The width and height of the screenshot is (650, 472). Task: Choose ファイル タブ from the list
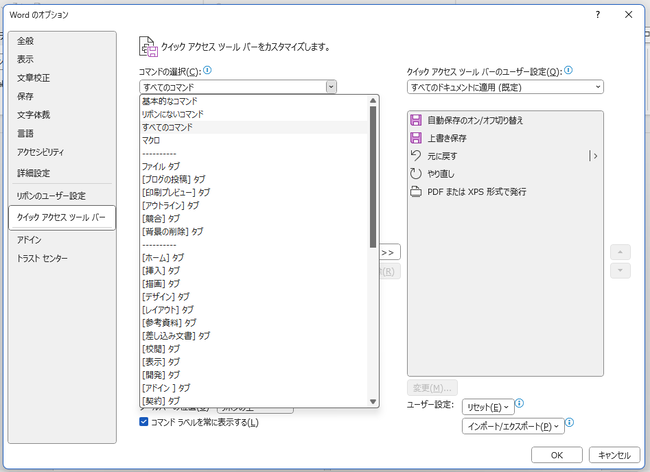coord(253,166)
